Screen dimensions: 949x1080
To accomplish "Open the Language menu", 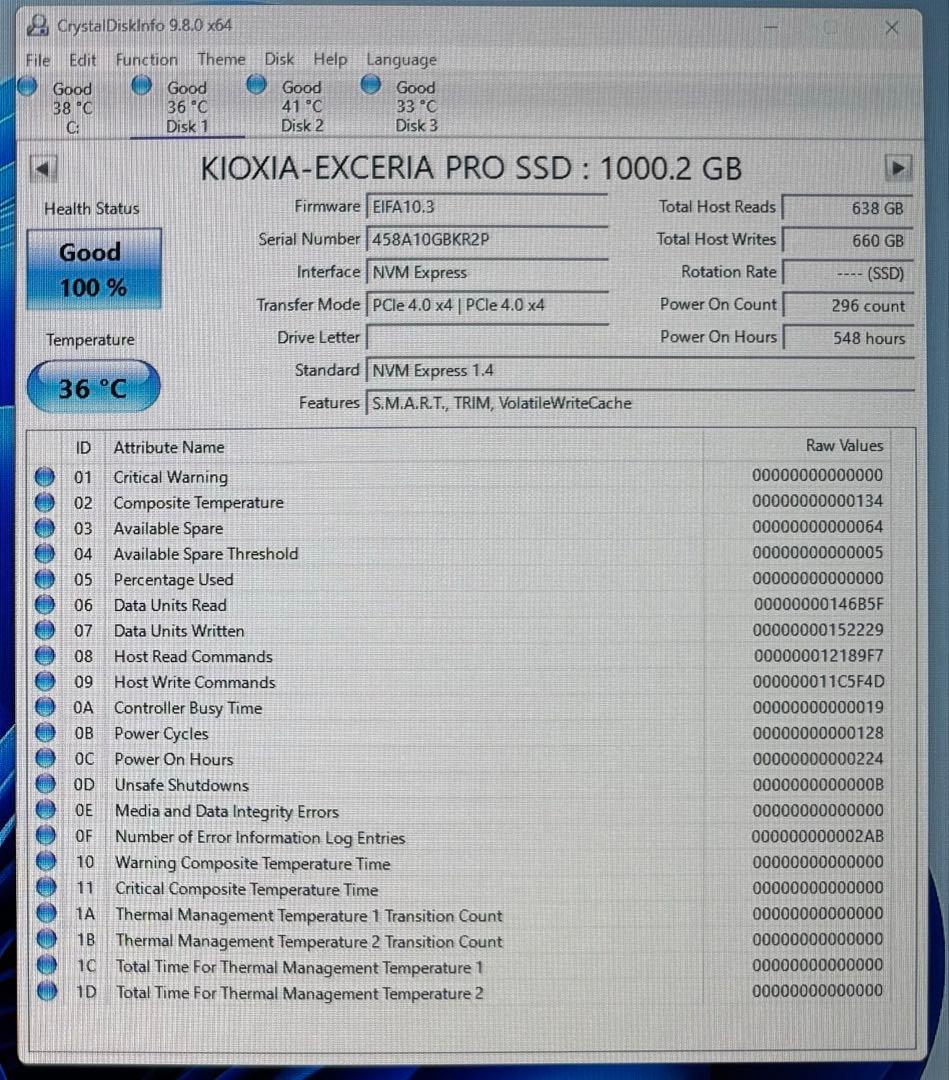I will [401, 60].
